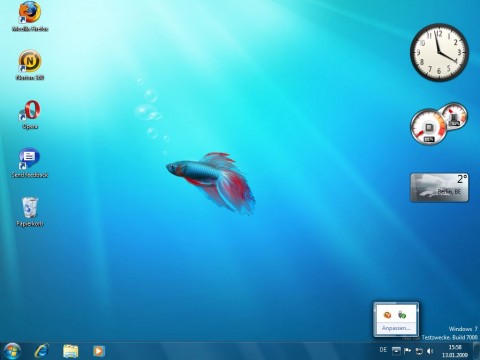Click the CPU meter gauge gadget
Image resolution: width=480 pixels, height=360 pixels.
[428, 127]
